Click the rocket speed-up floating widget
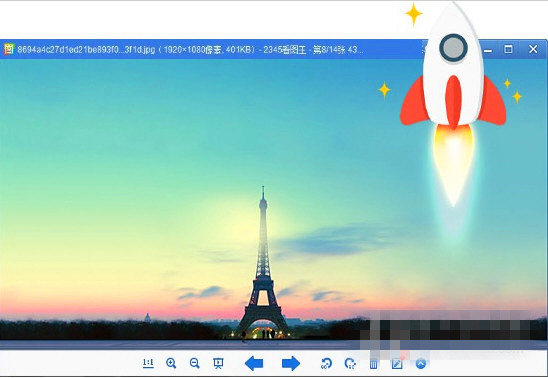 tap(453, 105)
